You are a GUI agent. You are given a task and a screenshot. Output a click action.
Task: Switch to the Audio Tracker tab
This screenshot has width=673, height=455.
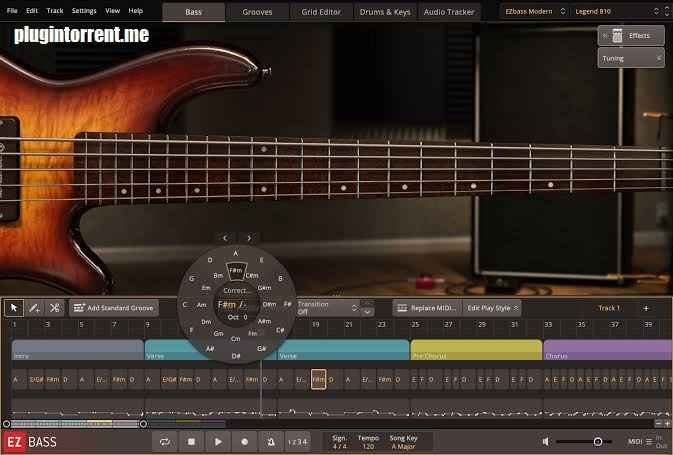point(449,12)
